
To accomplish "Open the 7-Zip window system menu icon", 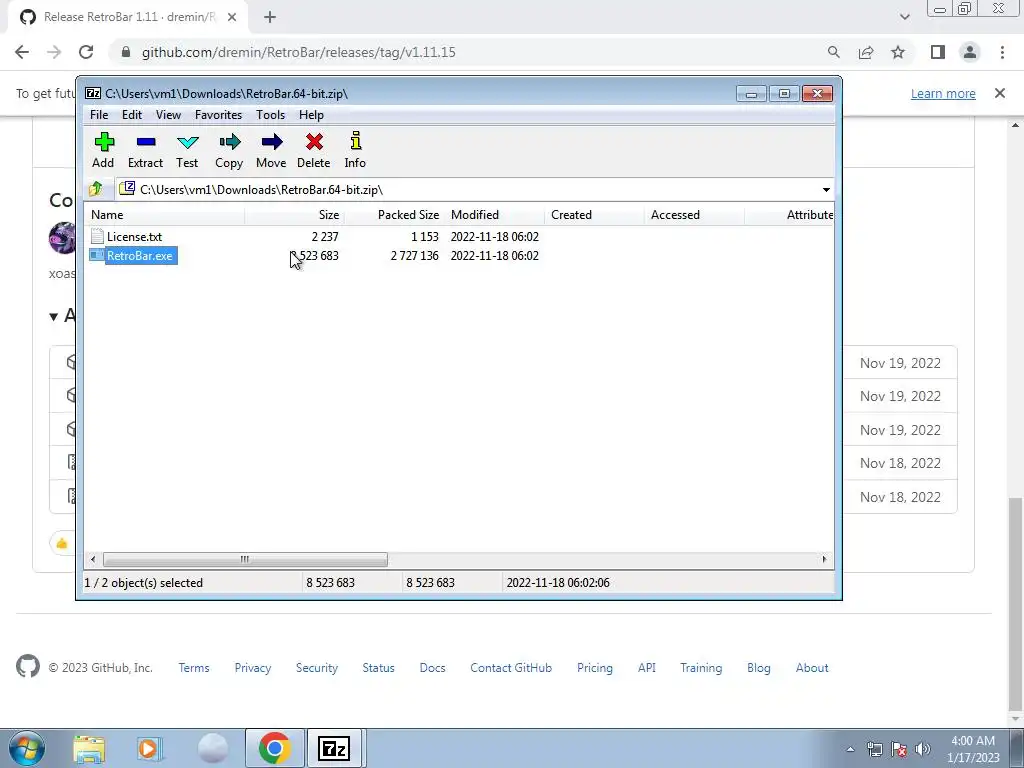I will (x=93, y=93).
